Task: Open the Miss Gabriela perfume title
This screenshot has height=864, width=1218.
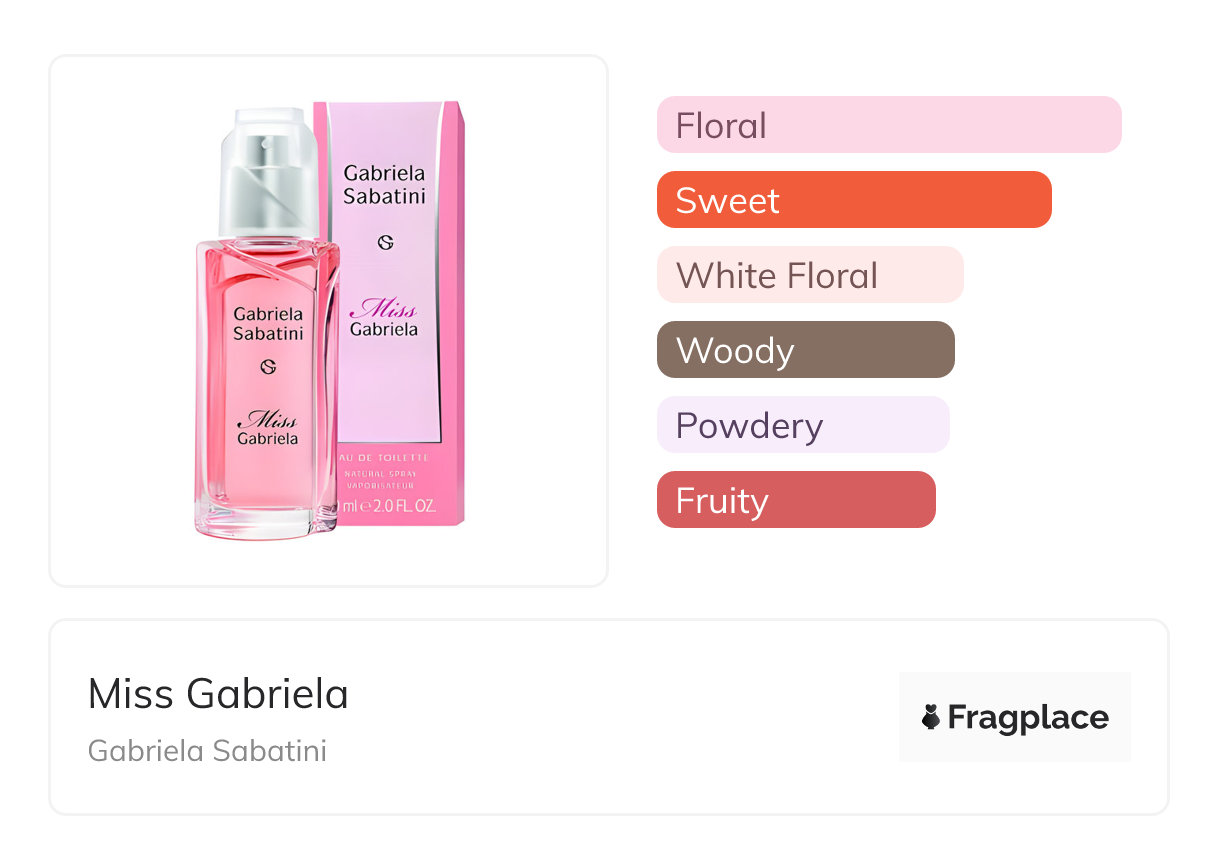Action: 218,694
